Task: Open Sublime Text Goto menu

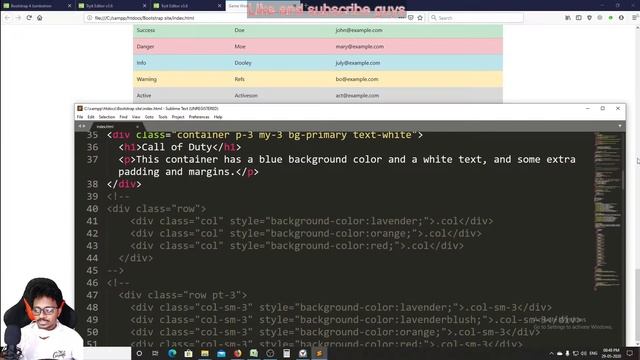Action: pyautogui.click(x=149, y=117)
